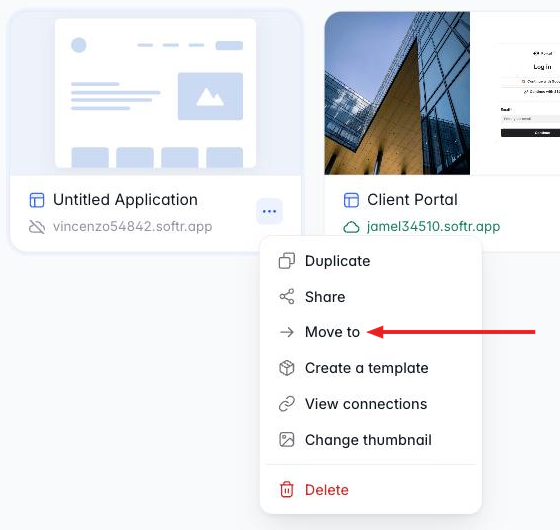Open the Client Portal building thumbnail

442,94
